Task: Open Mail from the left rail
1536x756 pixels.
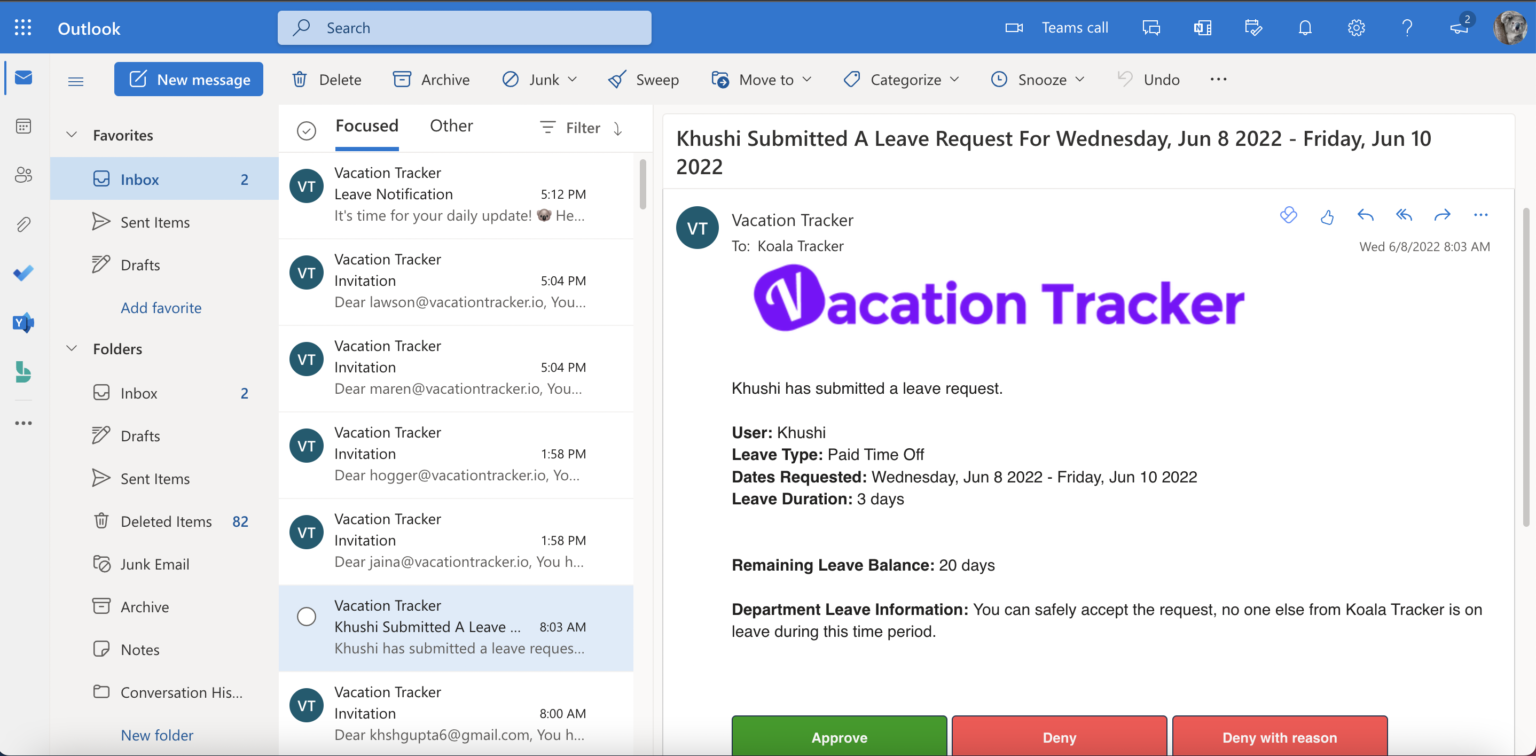Action: [23, 78]
